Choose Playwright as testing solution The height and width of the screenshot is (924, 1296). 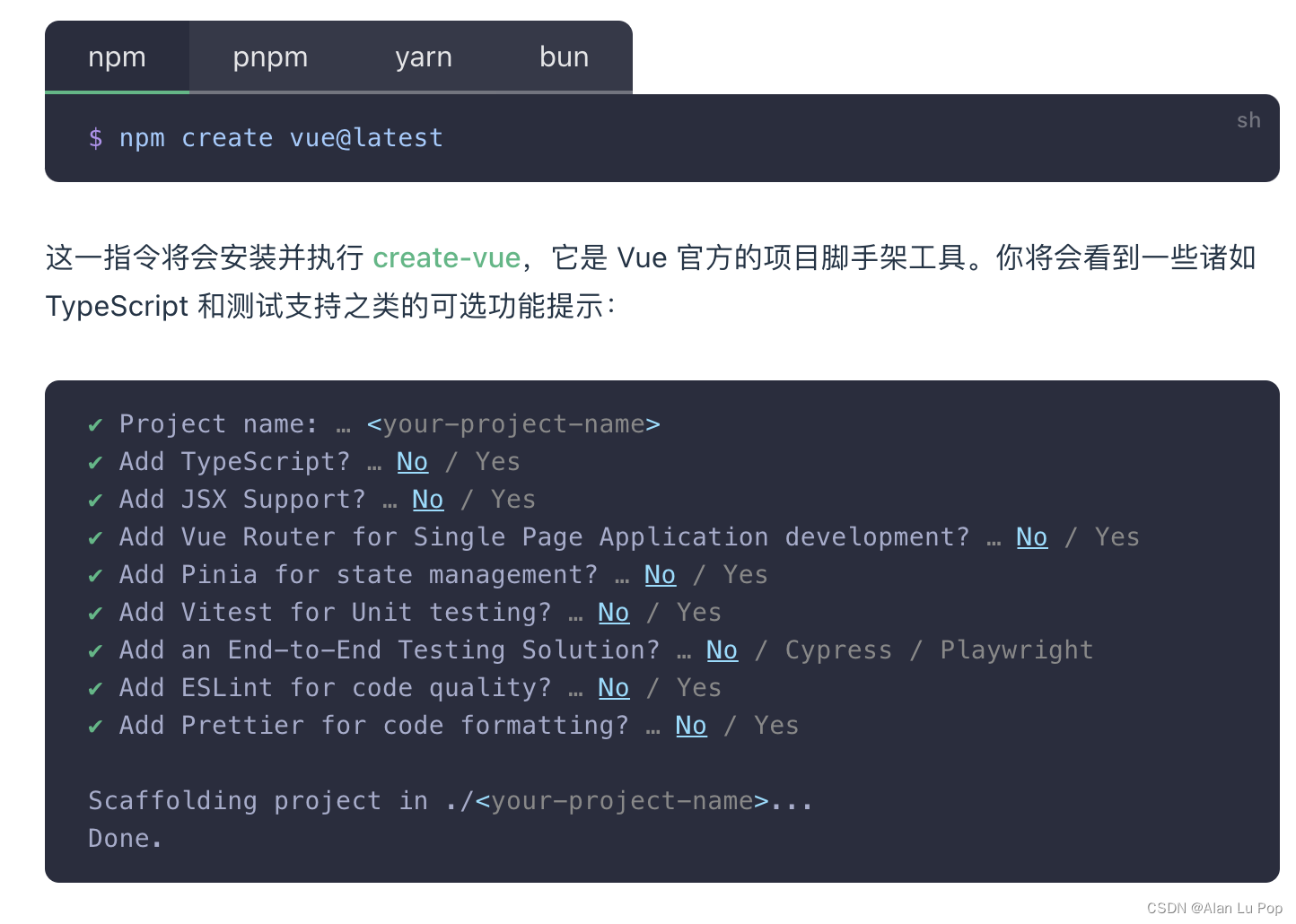tap(1016, 649)
